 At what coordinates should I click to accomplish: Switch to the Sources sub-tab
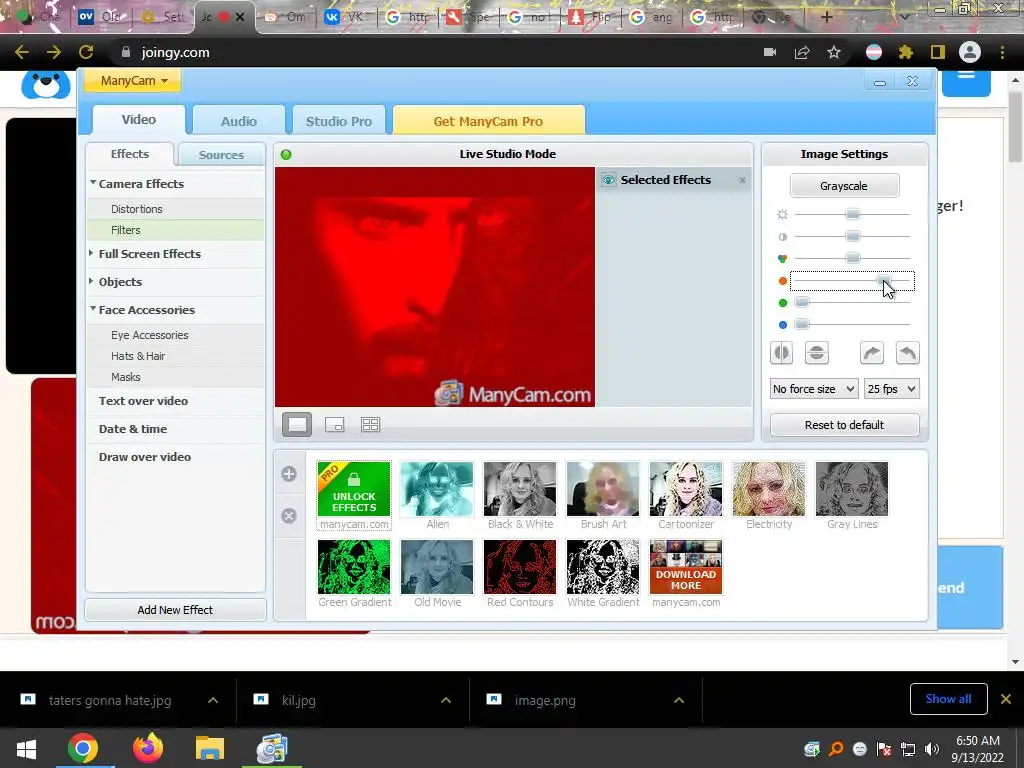(x=221, y=155)
